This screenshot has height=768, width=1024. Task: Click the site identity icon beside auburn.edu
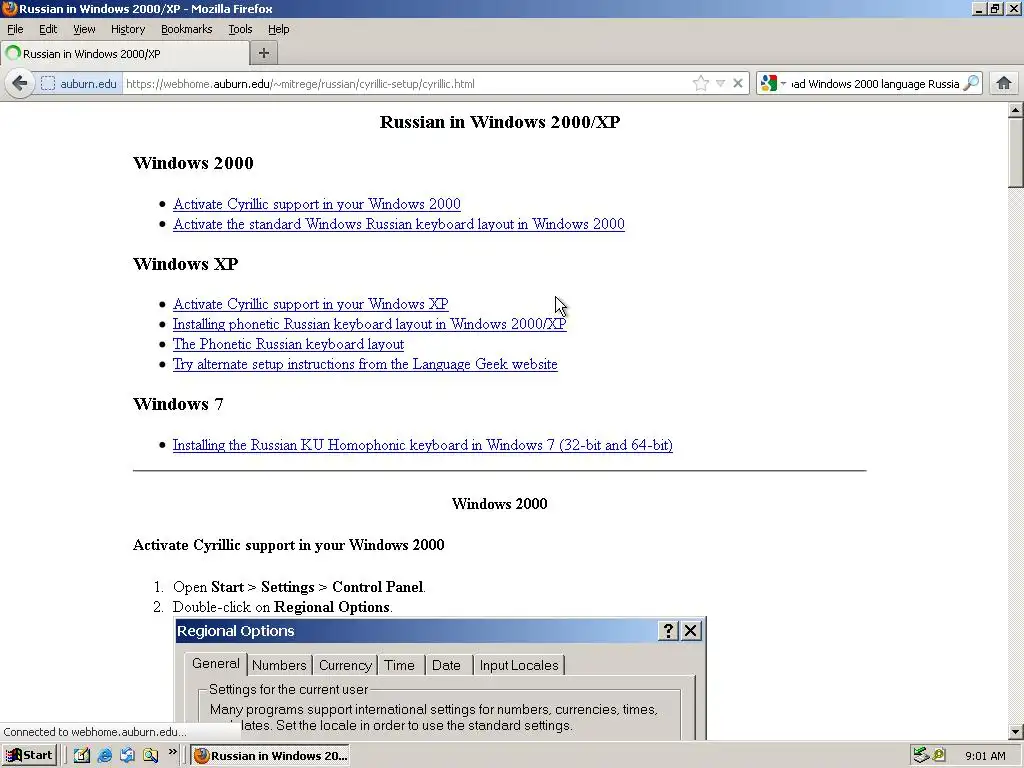pos(48,84)
